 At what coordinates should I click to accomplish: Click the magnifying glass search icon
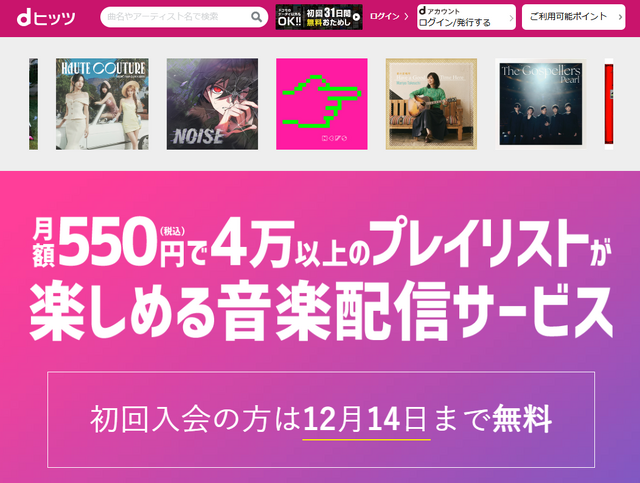(x=256, y=17)
